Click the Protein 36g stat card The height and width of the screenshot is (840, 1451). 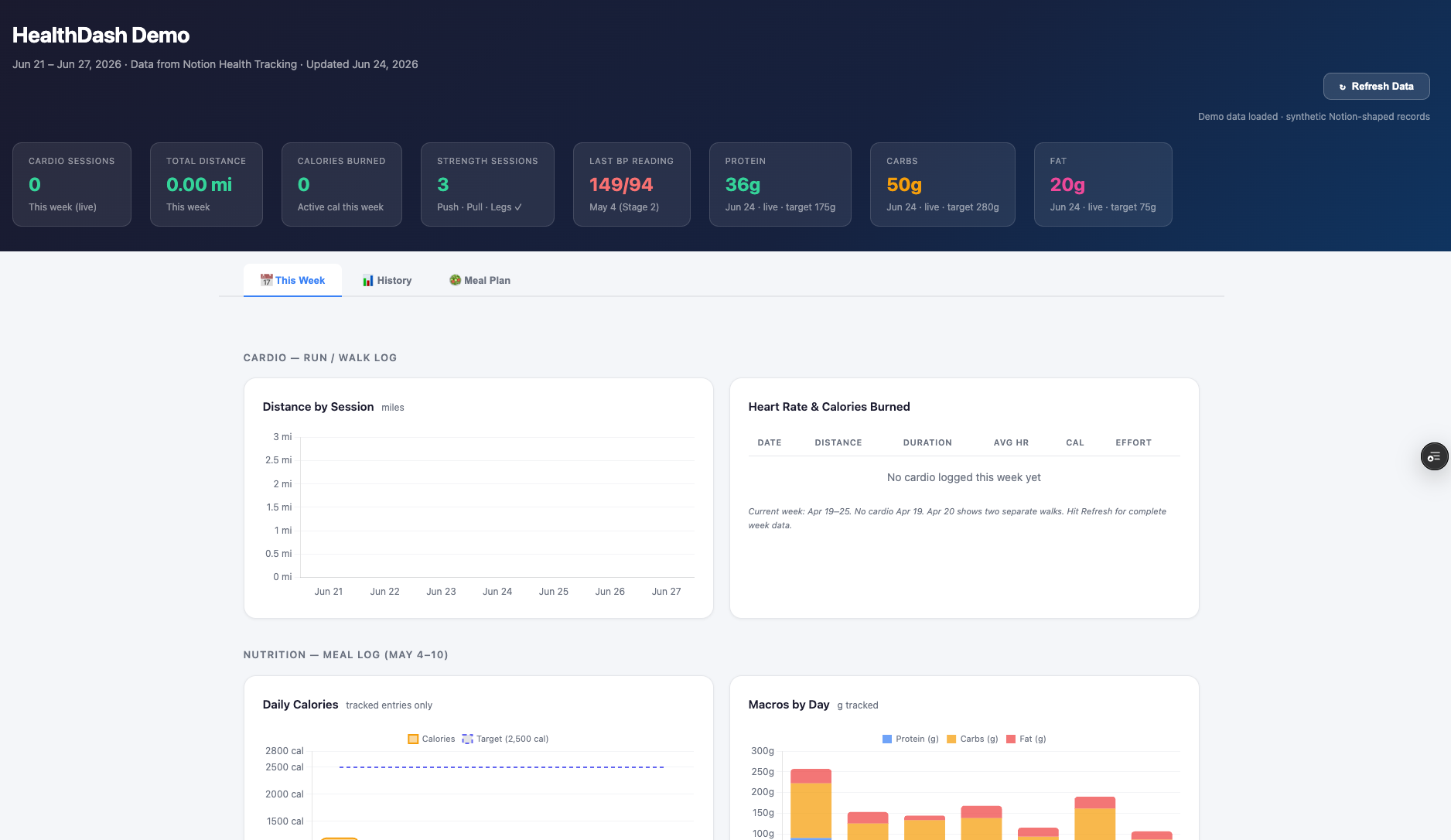coord(780,184)
